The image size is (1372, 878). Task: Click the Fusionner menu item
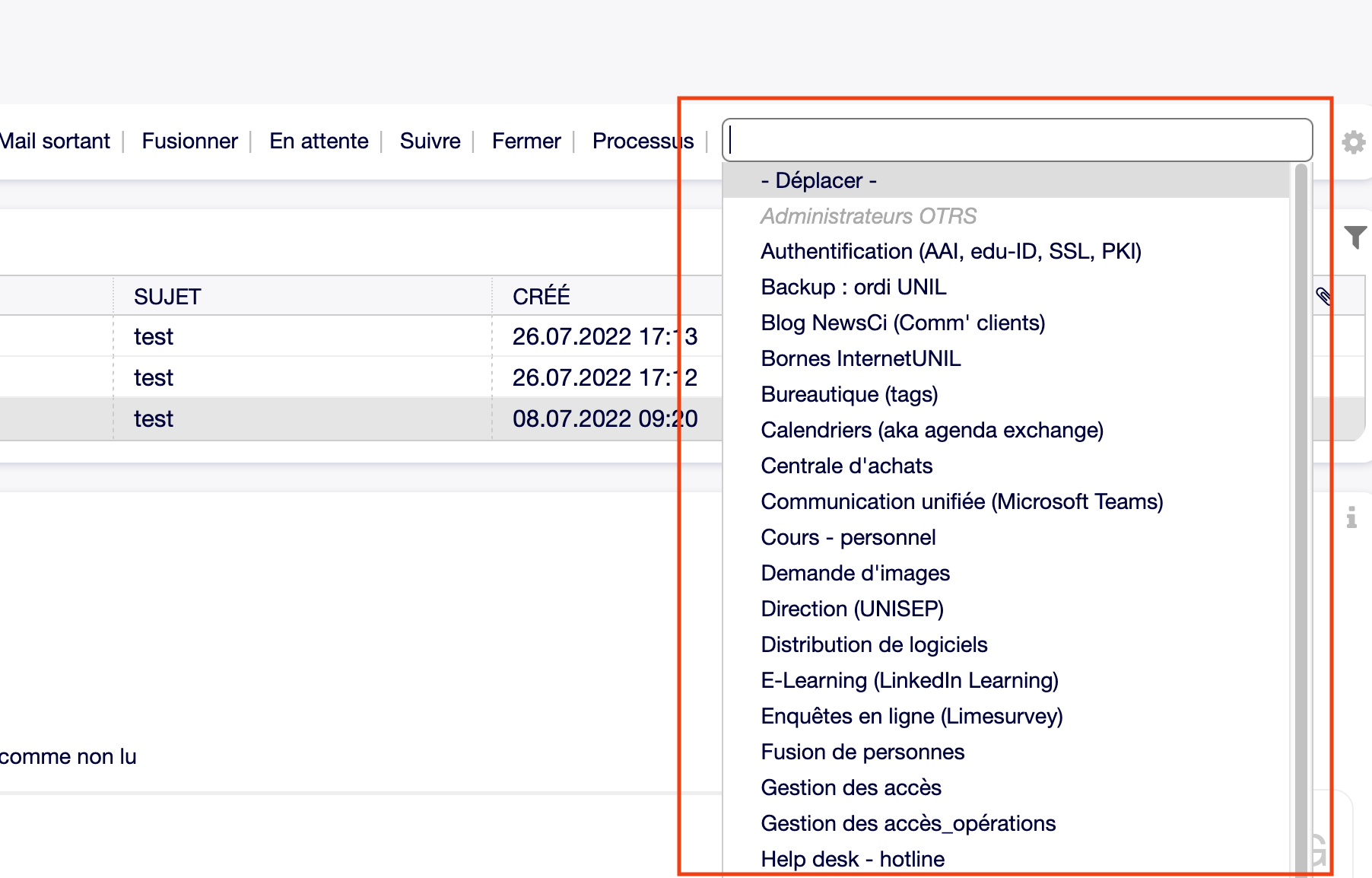189,142
